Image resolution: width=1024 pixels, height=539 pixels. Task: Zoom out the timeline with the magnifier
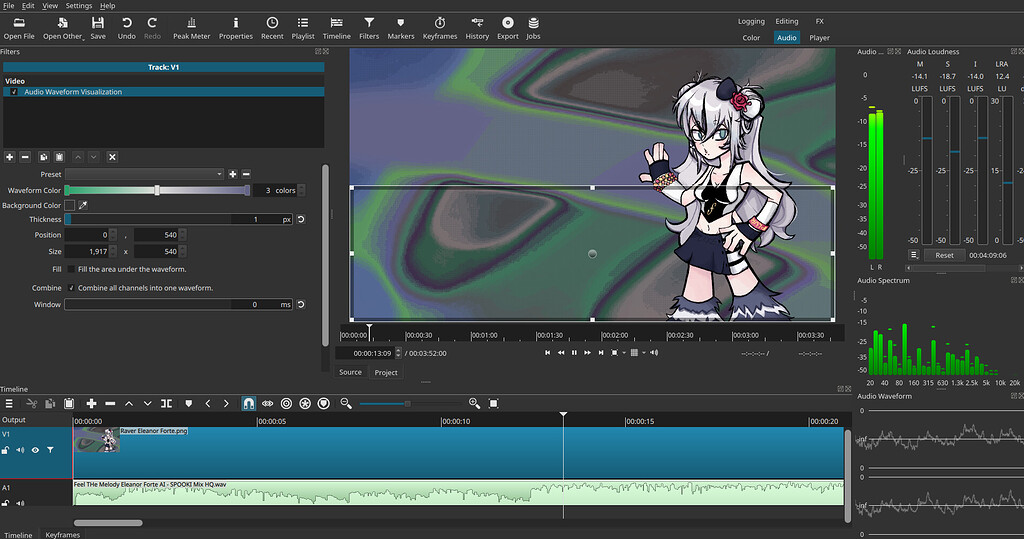coord(346,404)
